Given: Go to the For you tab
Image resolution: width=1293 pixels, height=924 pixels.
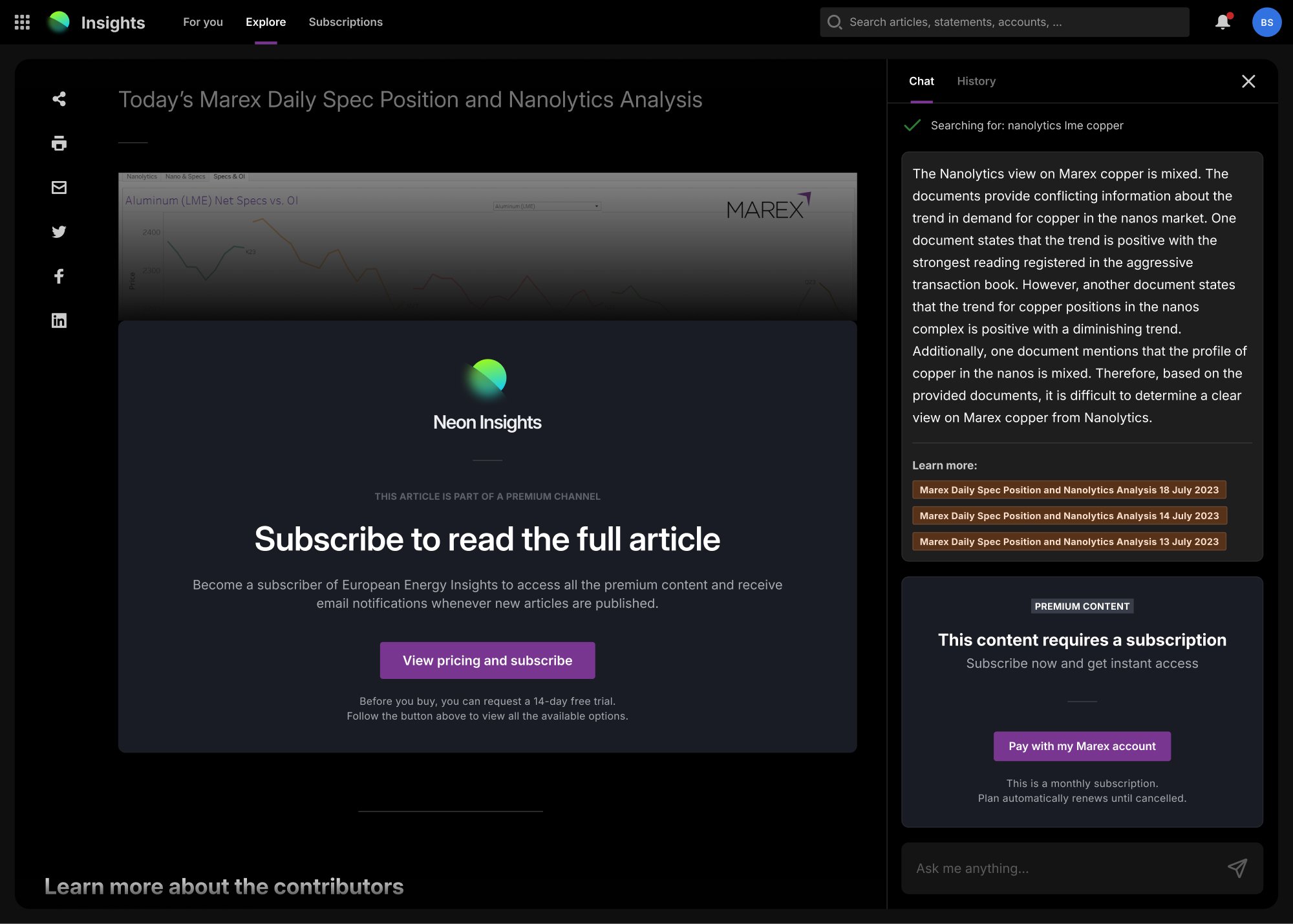Looking at the screenshot, I should [x=203, y=22].
